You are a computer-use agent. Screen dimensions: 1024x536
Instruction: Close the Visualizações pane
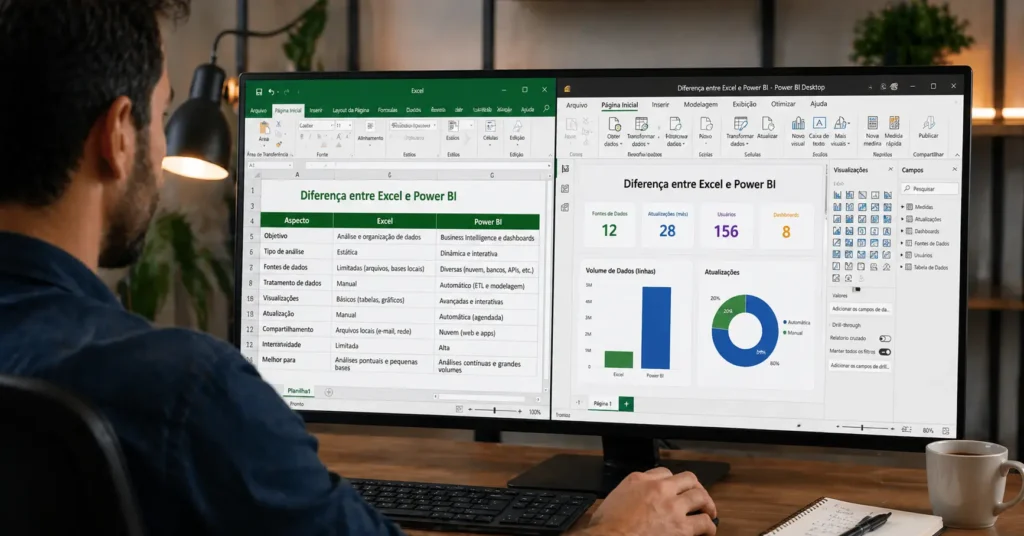tap(890, 170)
